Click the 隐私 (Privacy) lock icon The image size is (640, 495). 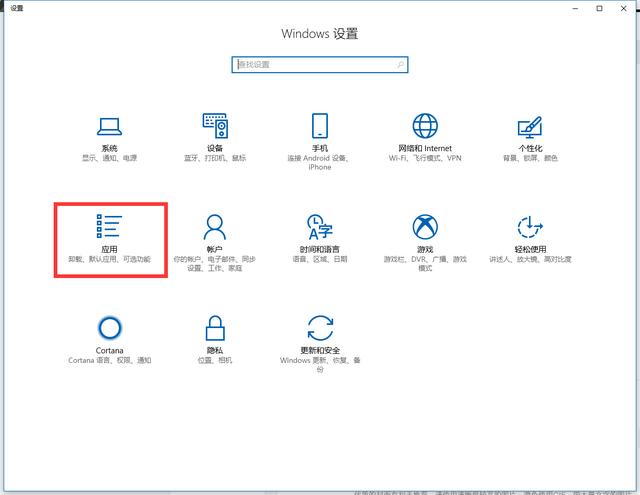tap(215, 327)
